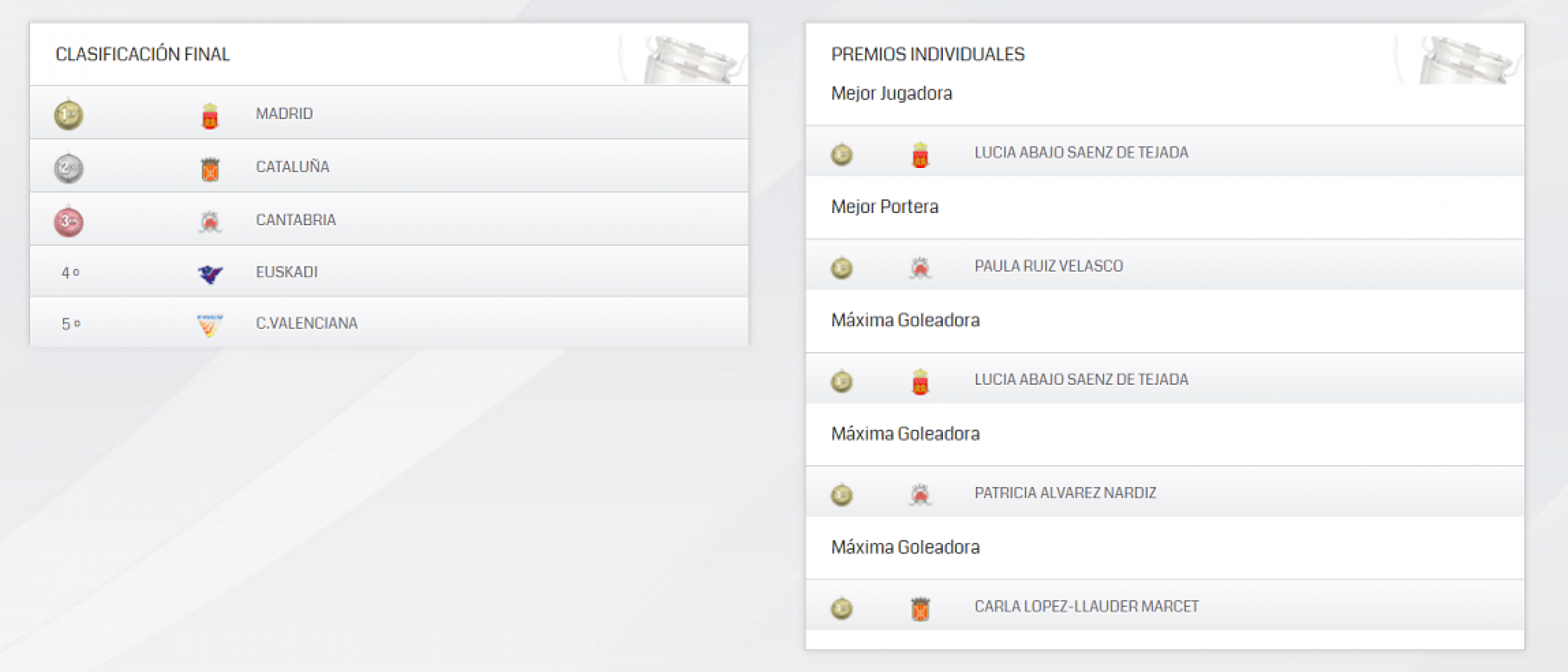Click the C.Valenciana team logo
This screenshot has width=1568, height=672.
point(209,325)
